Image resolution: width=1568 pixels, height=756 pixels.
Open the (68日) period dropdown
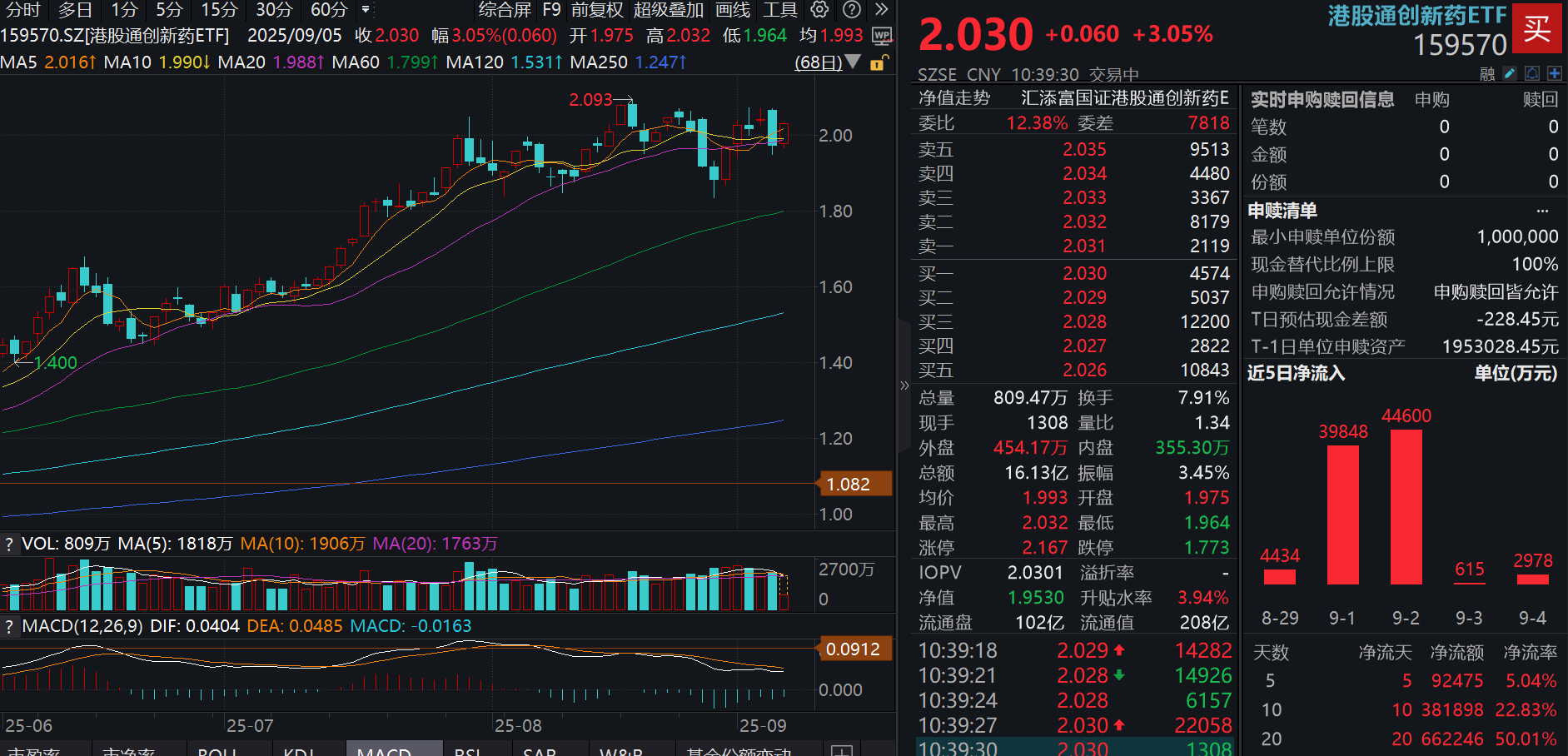coord(853,62)
